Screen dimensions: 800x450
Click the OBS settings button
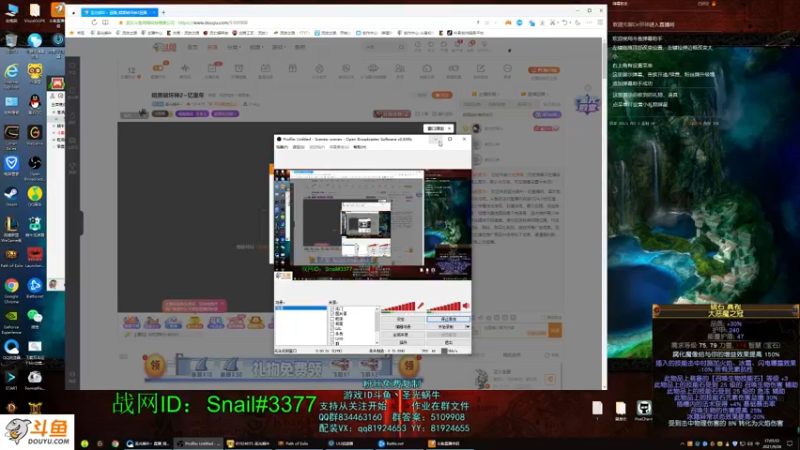(401, 319)
